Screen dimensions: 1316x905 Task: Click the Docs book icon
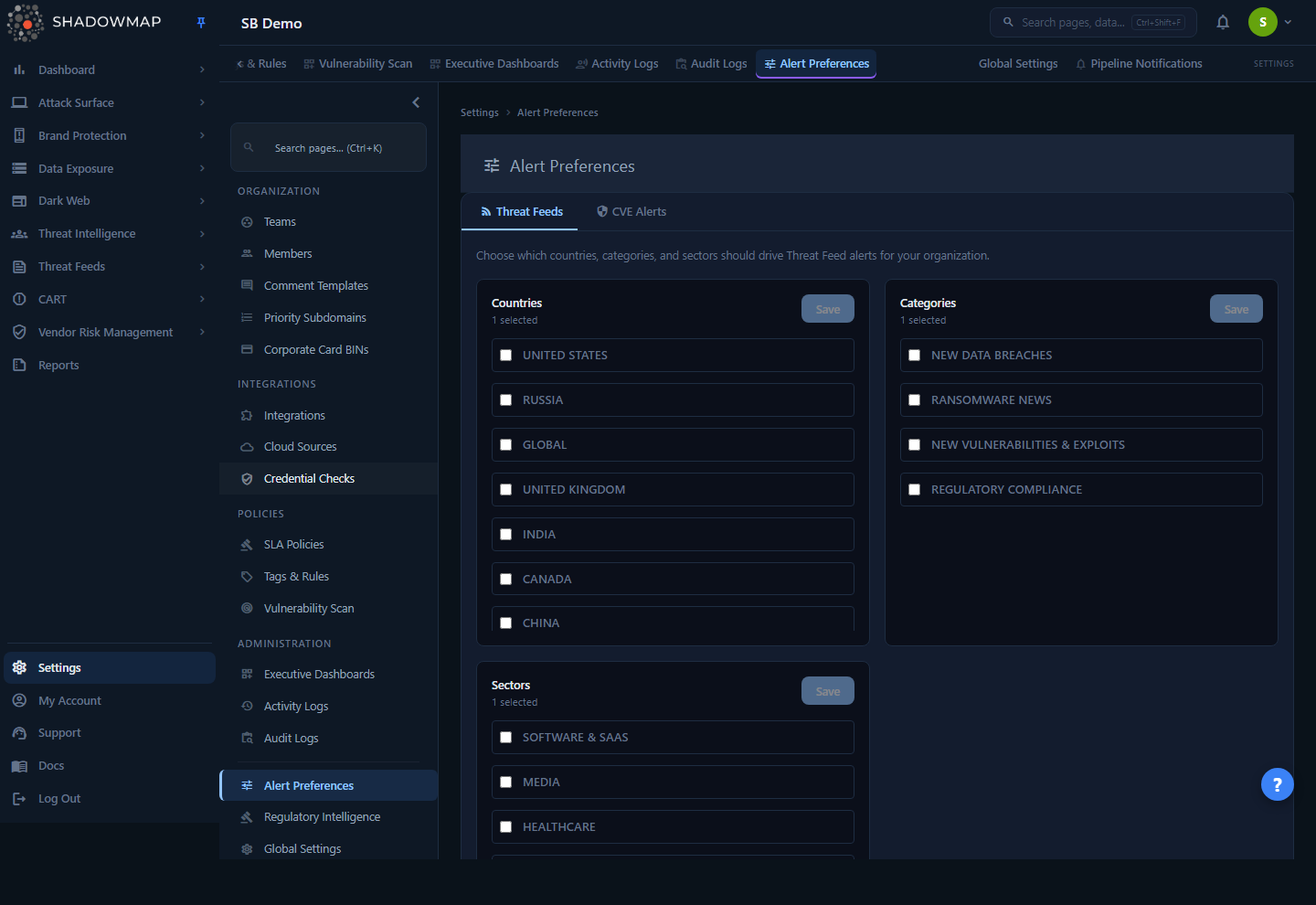click(x=19, y=766)
